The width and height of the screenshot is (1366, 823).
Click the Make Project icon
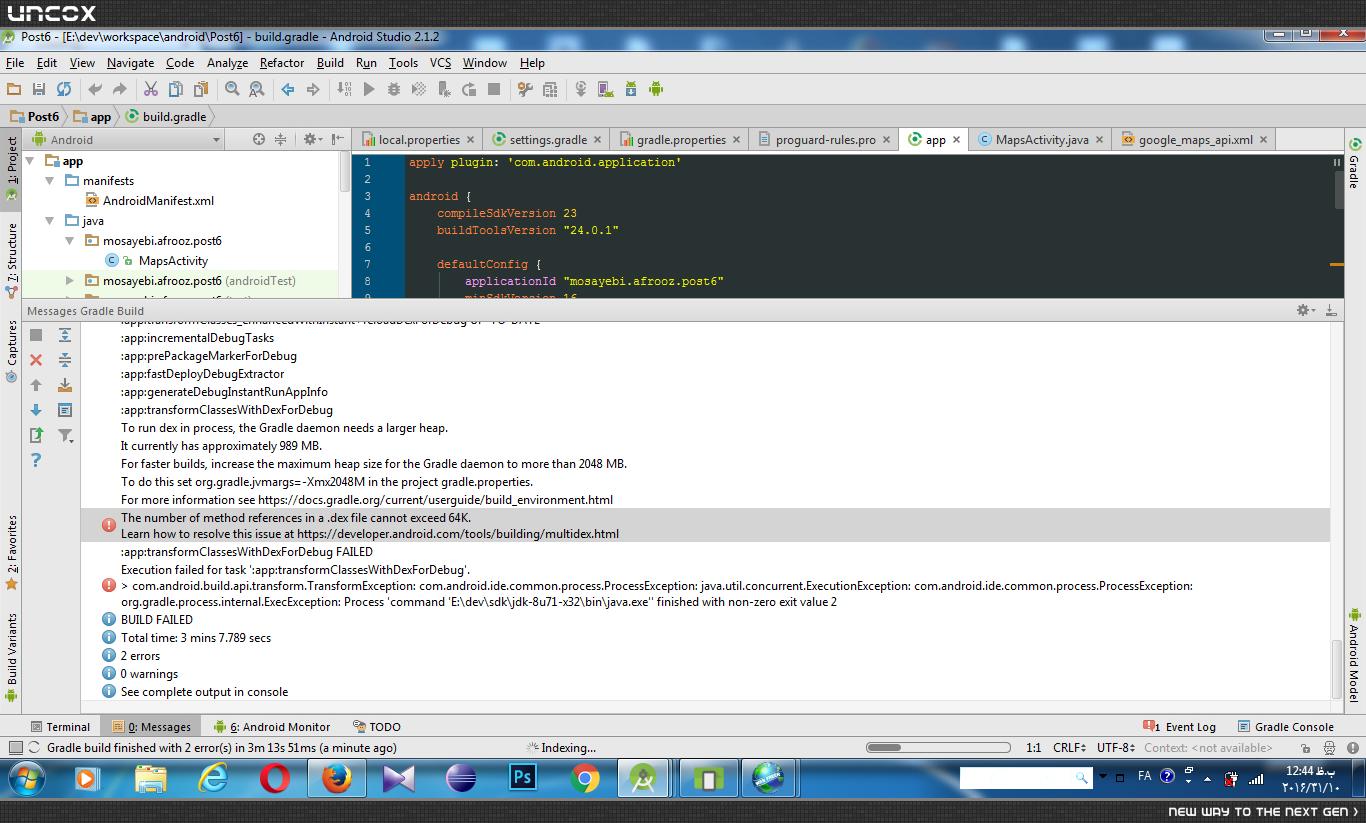coord(344,89)
